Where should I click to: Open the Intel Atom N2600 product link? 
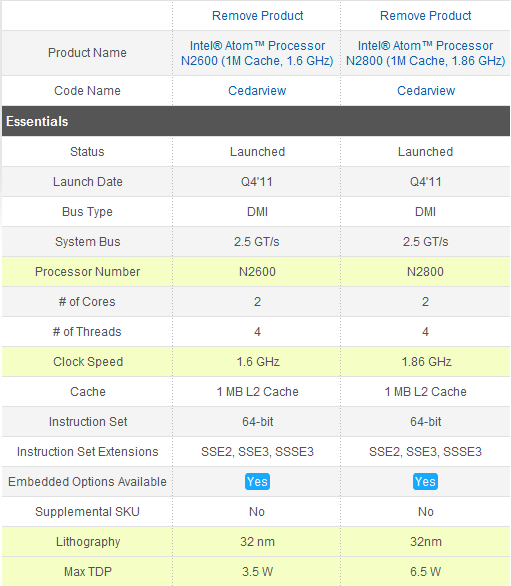257,53
